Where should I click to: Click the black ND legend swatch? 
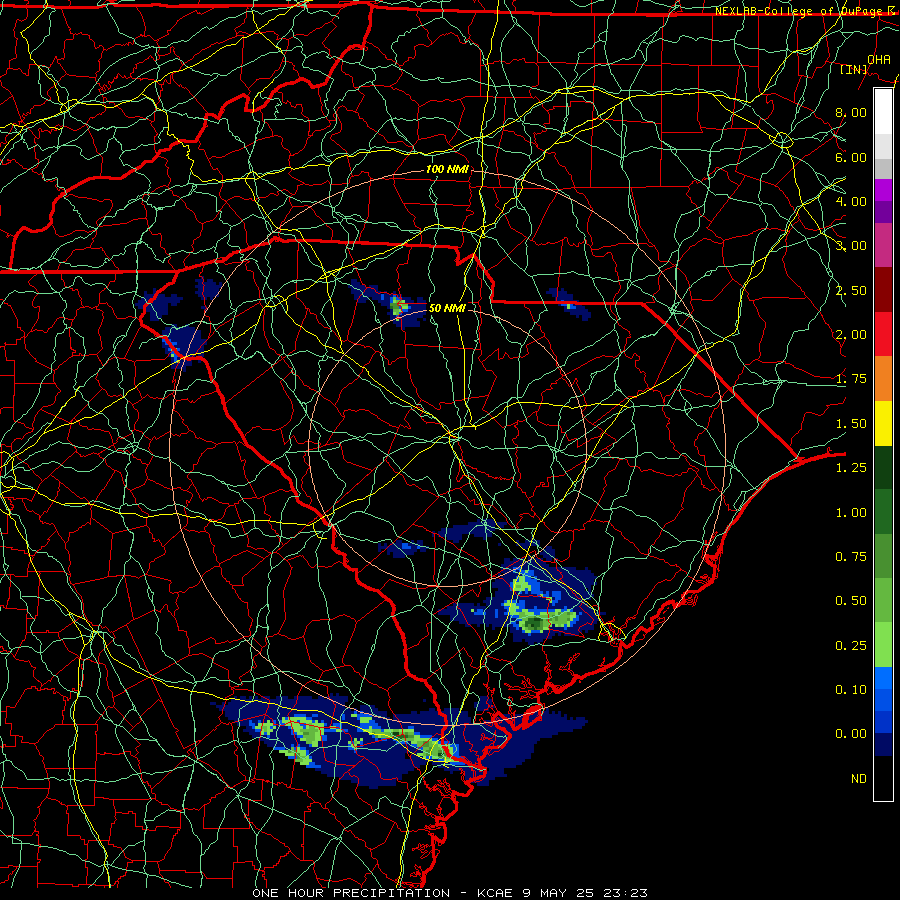pos(883,778)
